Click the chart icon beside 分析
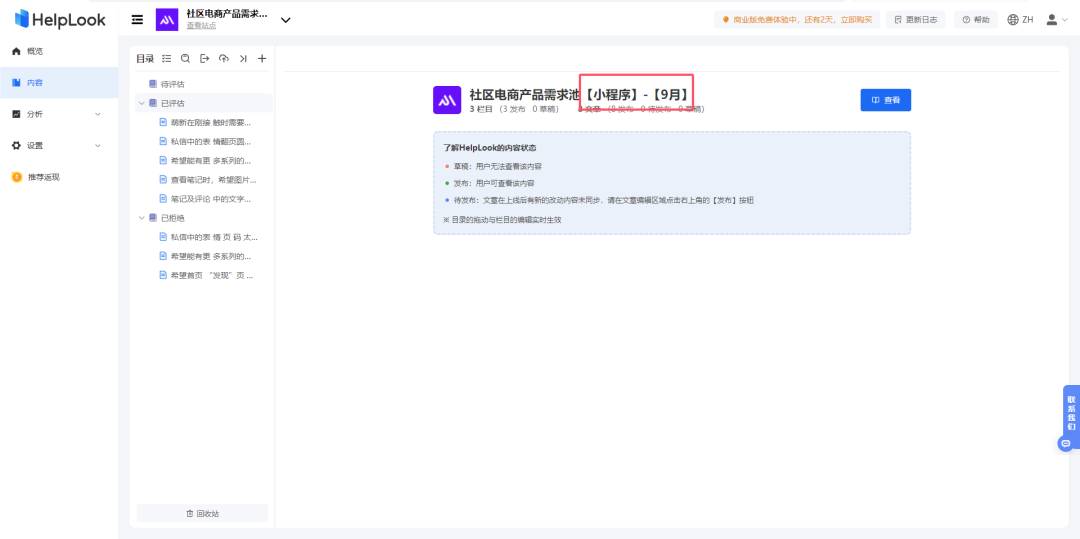1080x539 pixels. point(17,114)
